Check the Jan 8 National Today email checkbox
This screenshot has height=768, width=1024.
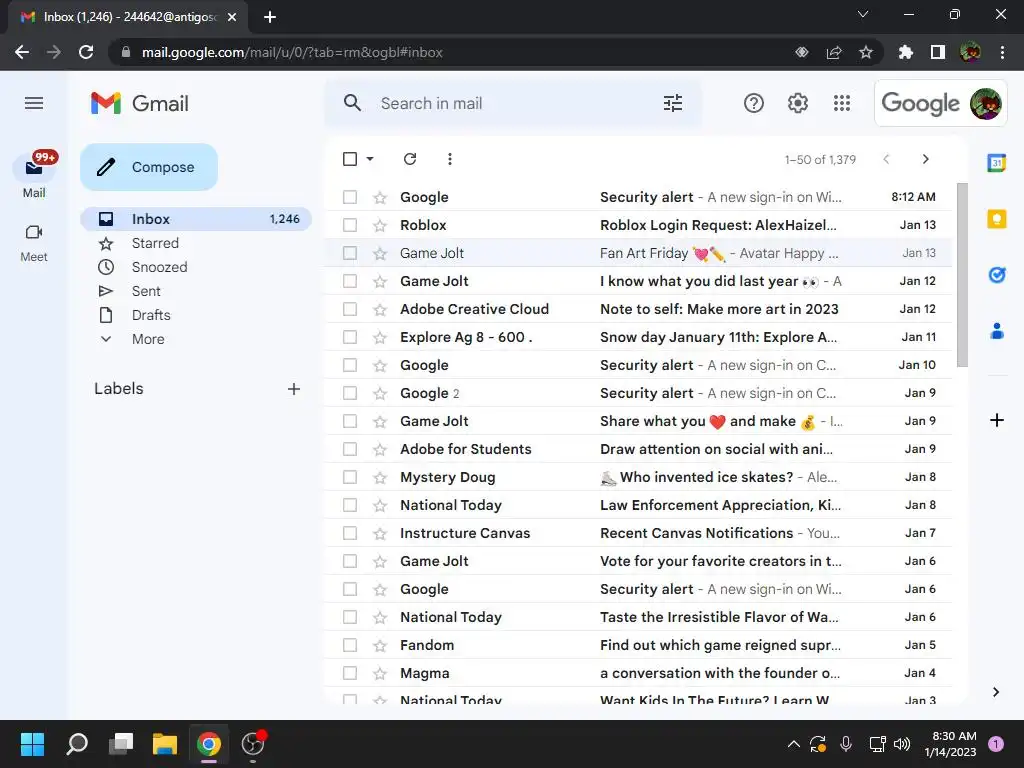(350, 505)
